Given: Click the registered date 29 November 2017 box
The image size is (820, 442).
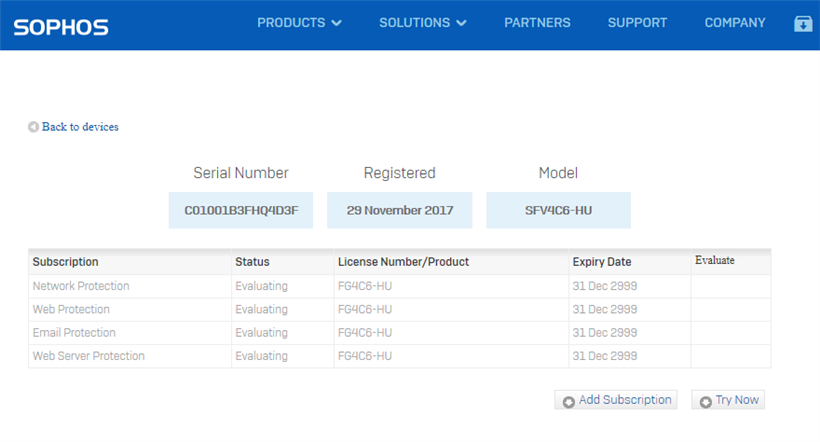Looking at the screenshot, I should 400,211.
